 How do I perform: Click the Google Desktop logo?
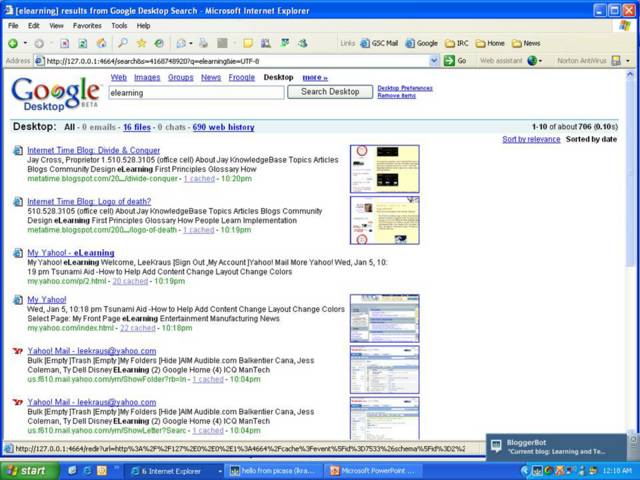coord(56,94)
